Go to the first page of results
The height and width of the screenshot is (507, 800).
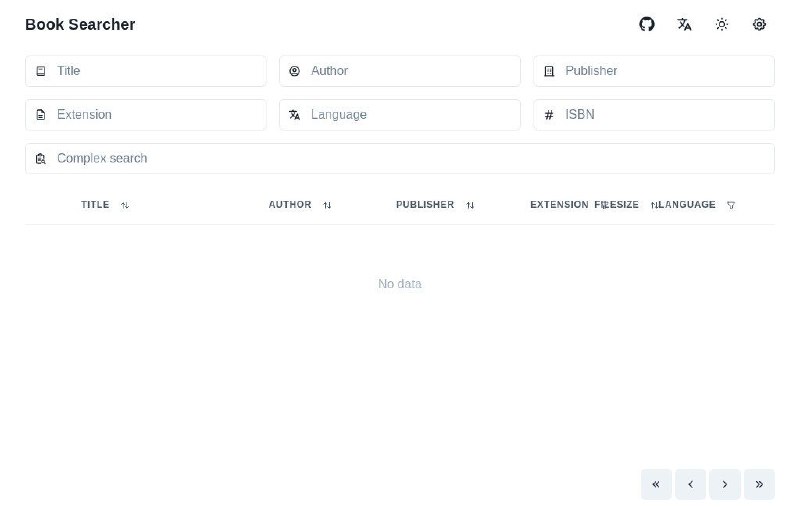(x=656, y=484)
